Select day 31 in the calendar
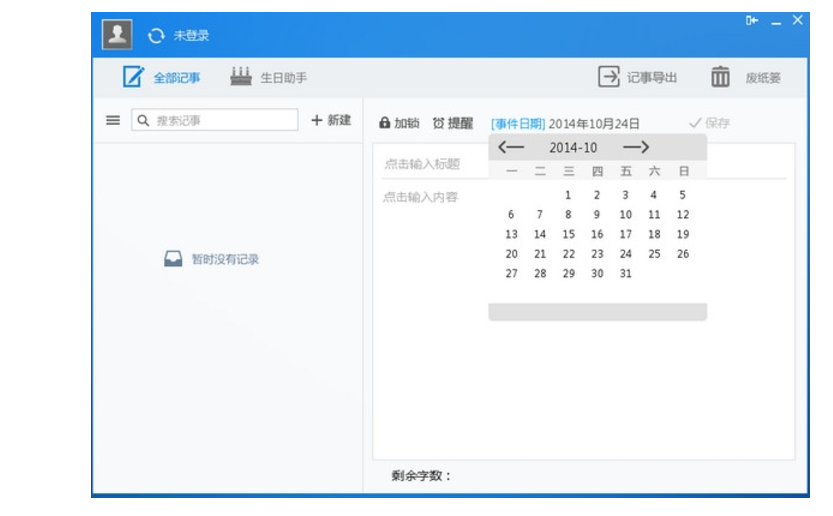The width and height of the screenshot is (833, 516). pyautogui.click(x=625, y=274)
